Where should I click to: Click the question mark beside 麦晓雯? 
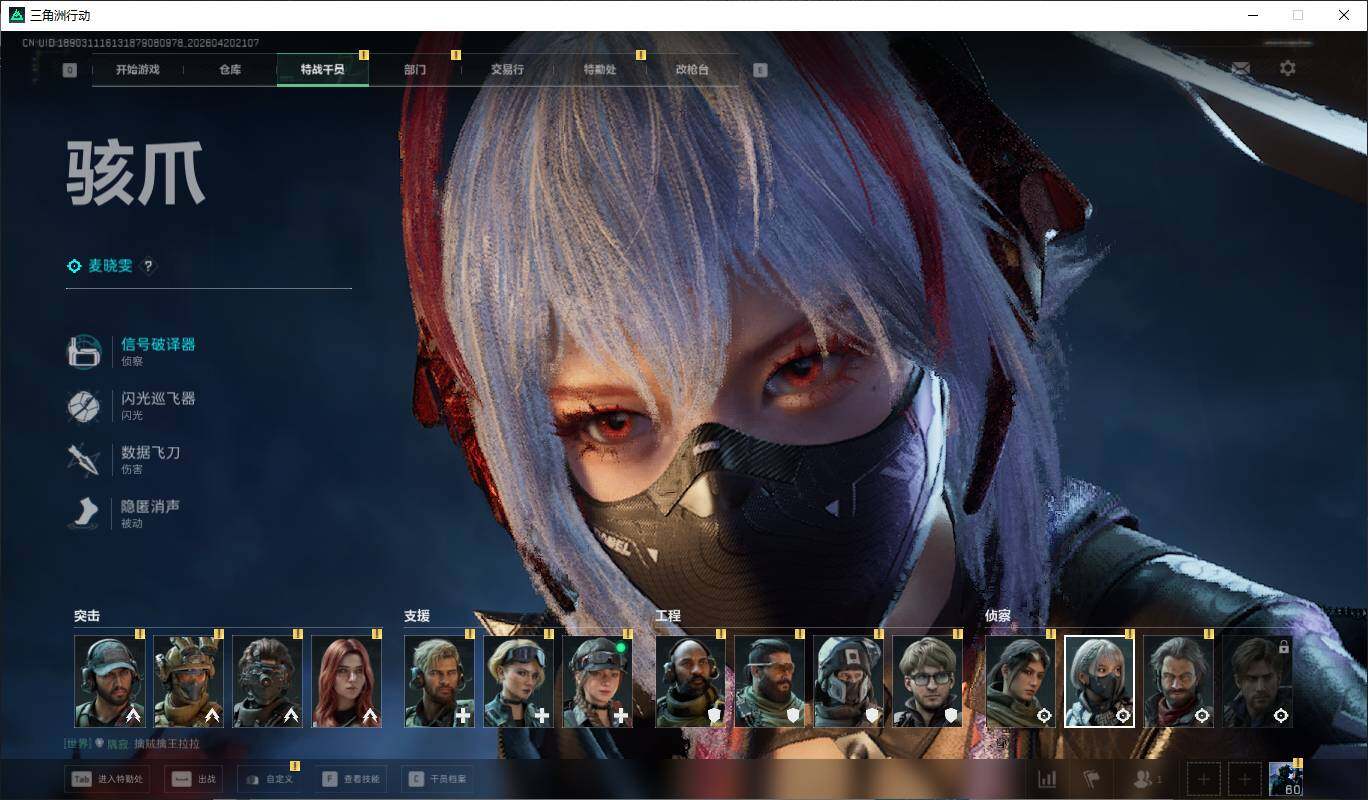[x=149, y=266]
